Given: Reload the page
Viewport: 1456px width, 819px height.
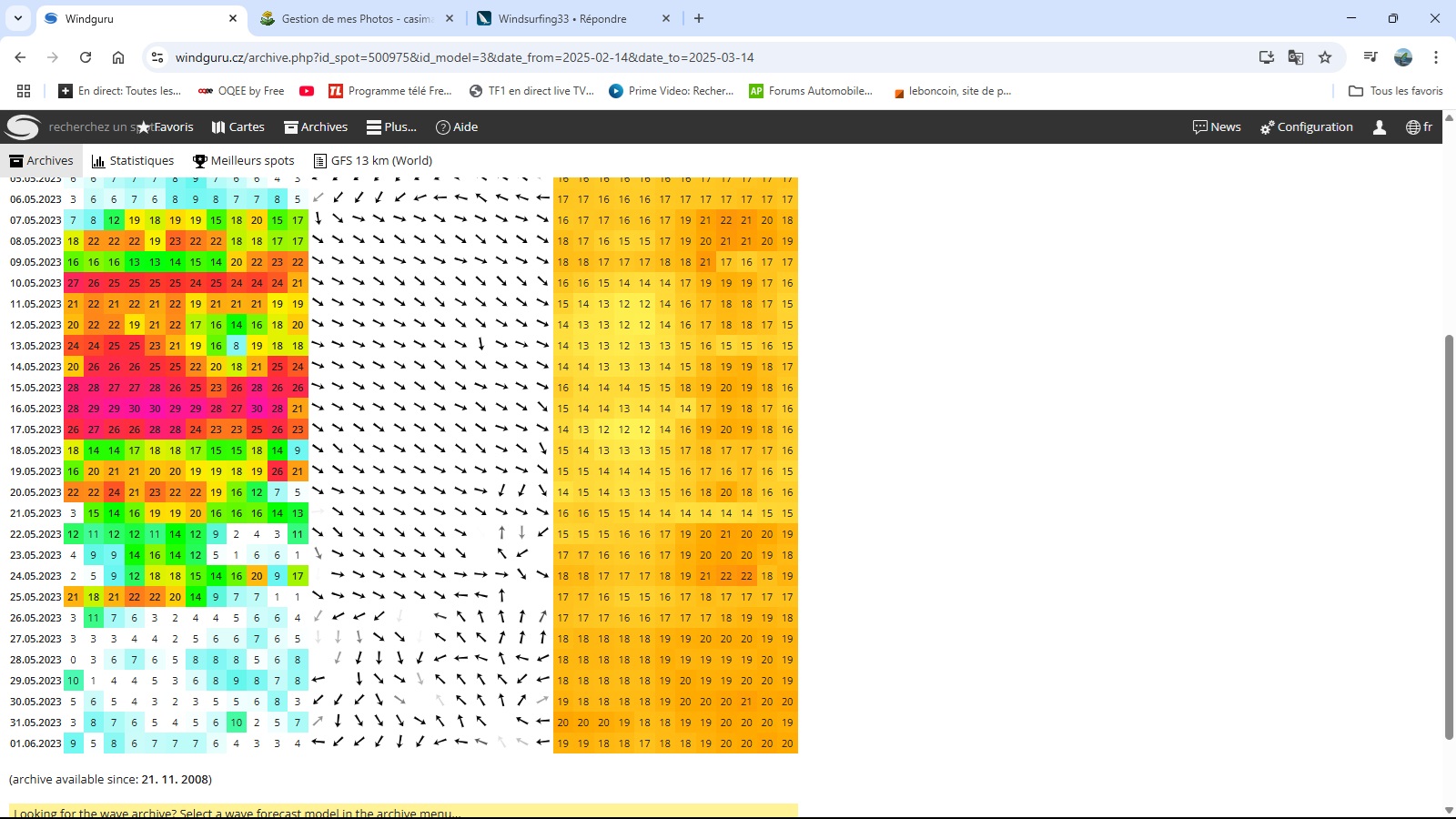Looking at the screenshot, I should click(x=86, y=57).
